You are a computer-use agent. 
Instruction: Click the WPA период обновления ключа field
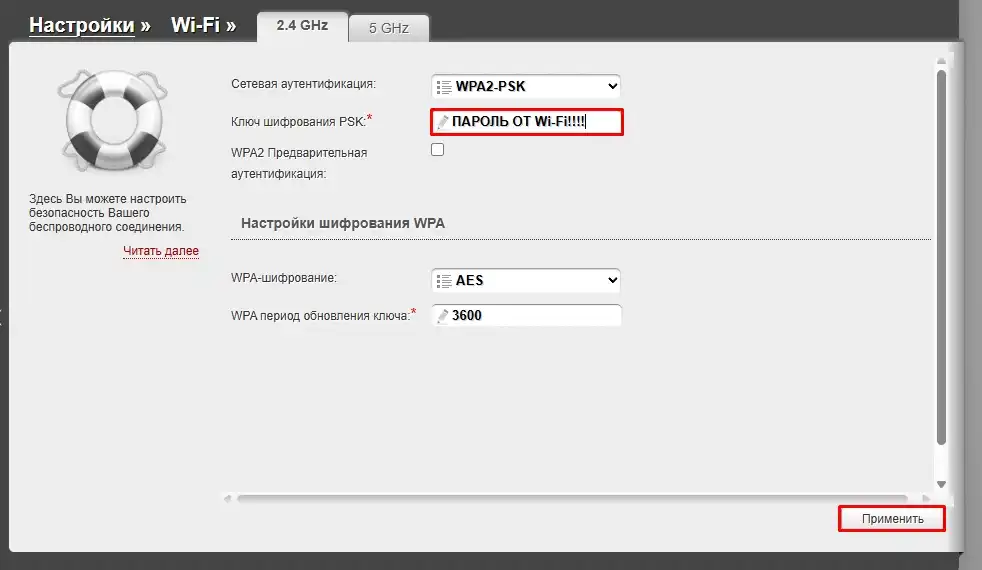click(527, 315)
